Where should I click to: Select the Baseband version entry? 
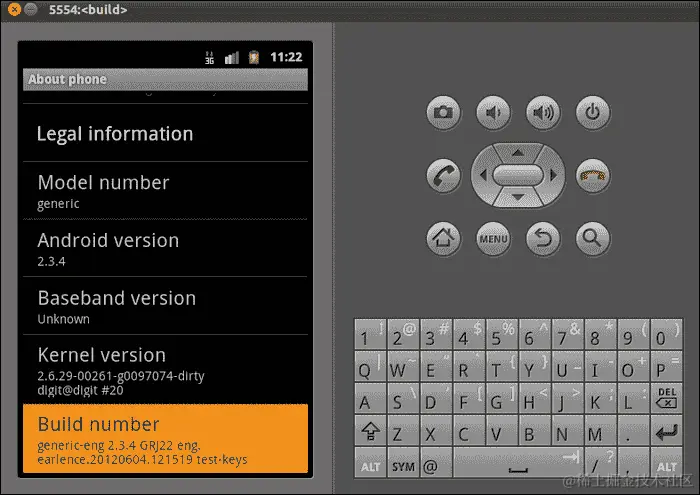pyautogui.click(x=165, y=306)
